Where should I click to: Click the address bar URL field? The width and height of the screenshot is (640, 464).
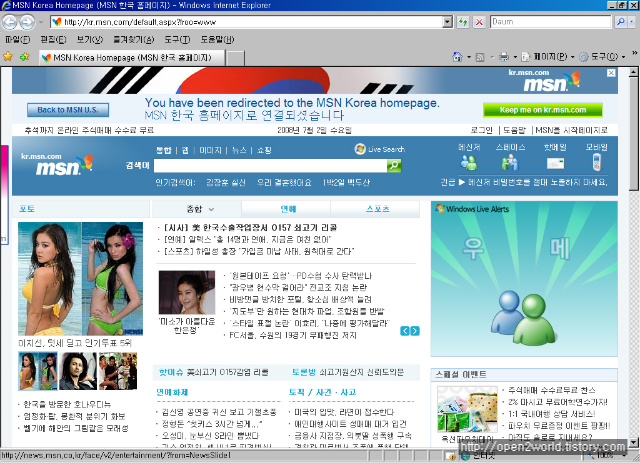(247, 22)
